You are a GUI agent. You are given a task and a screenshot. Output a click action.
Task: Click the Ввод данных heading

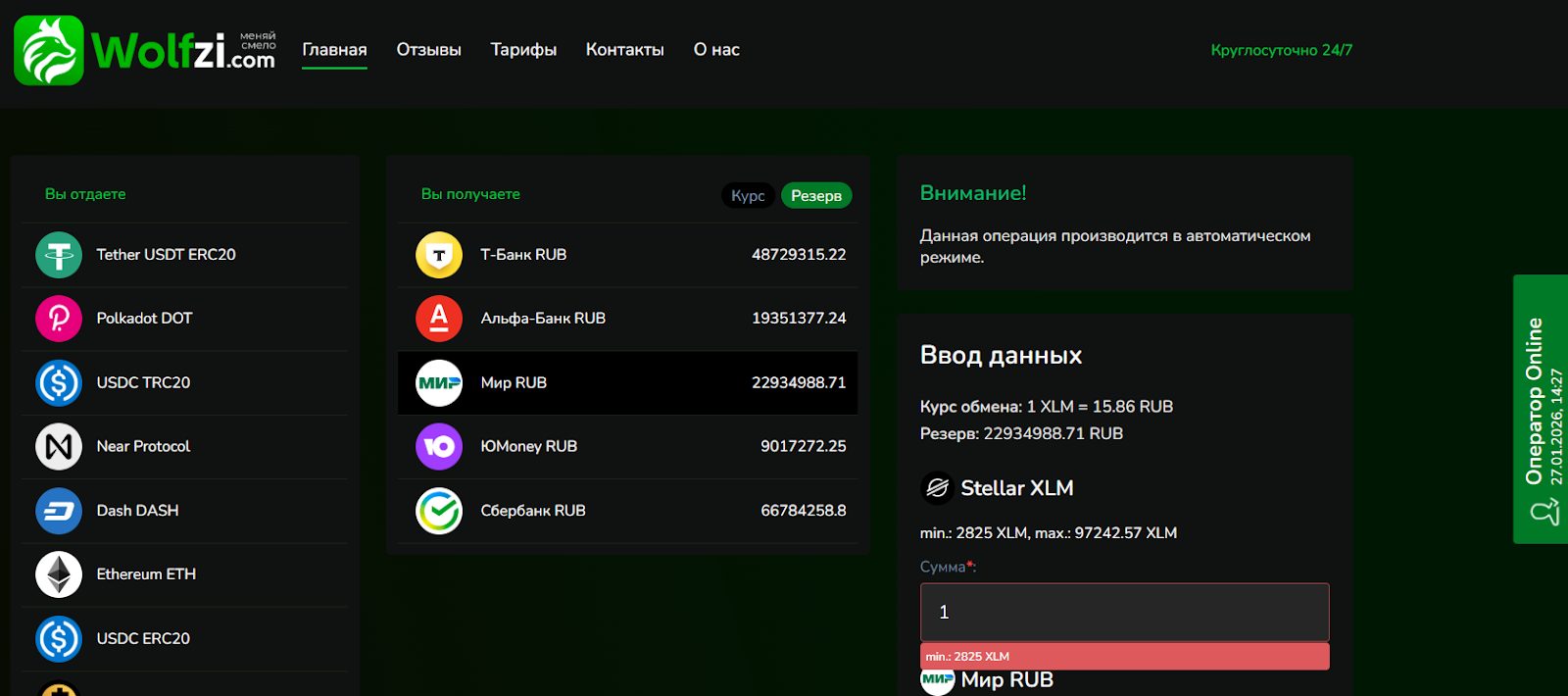pos(1001,355)
